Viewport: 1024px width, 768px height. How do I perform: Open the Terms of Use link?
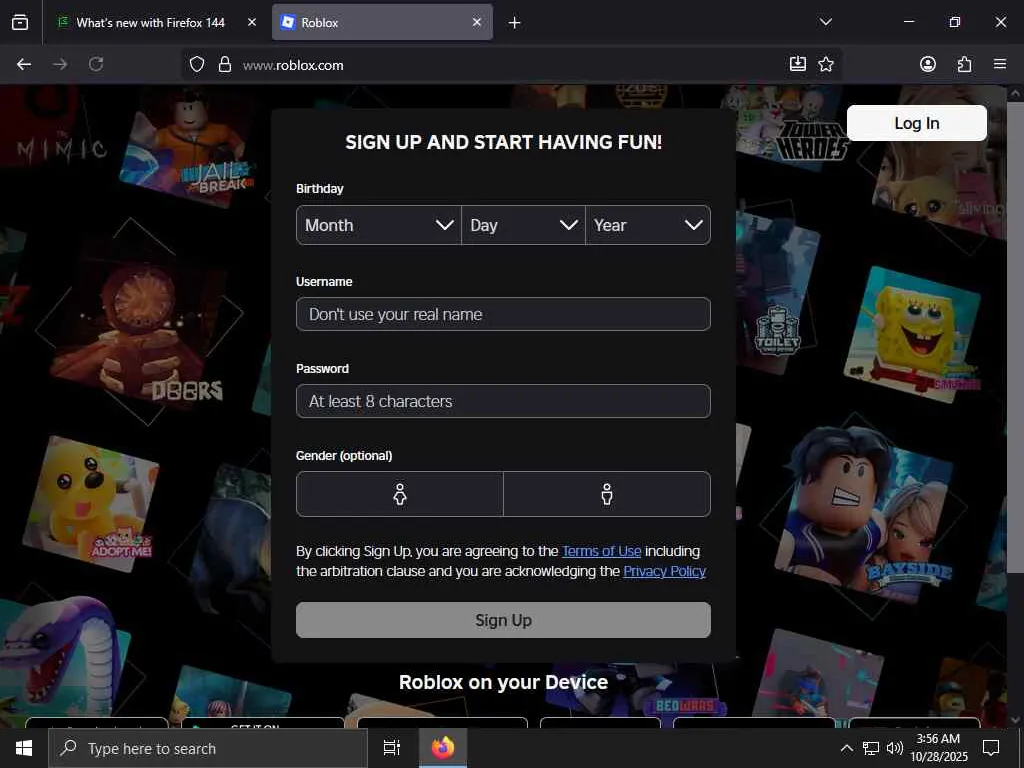click(601, 551)
